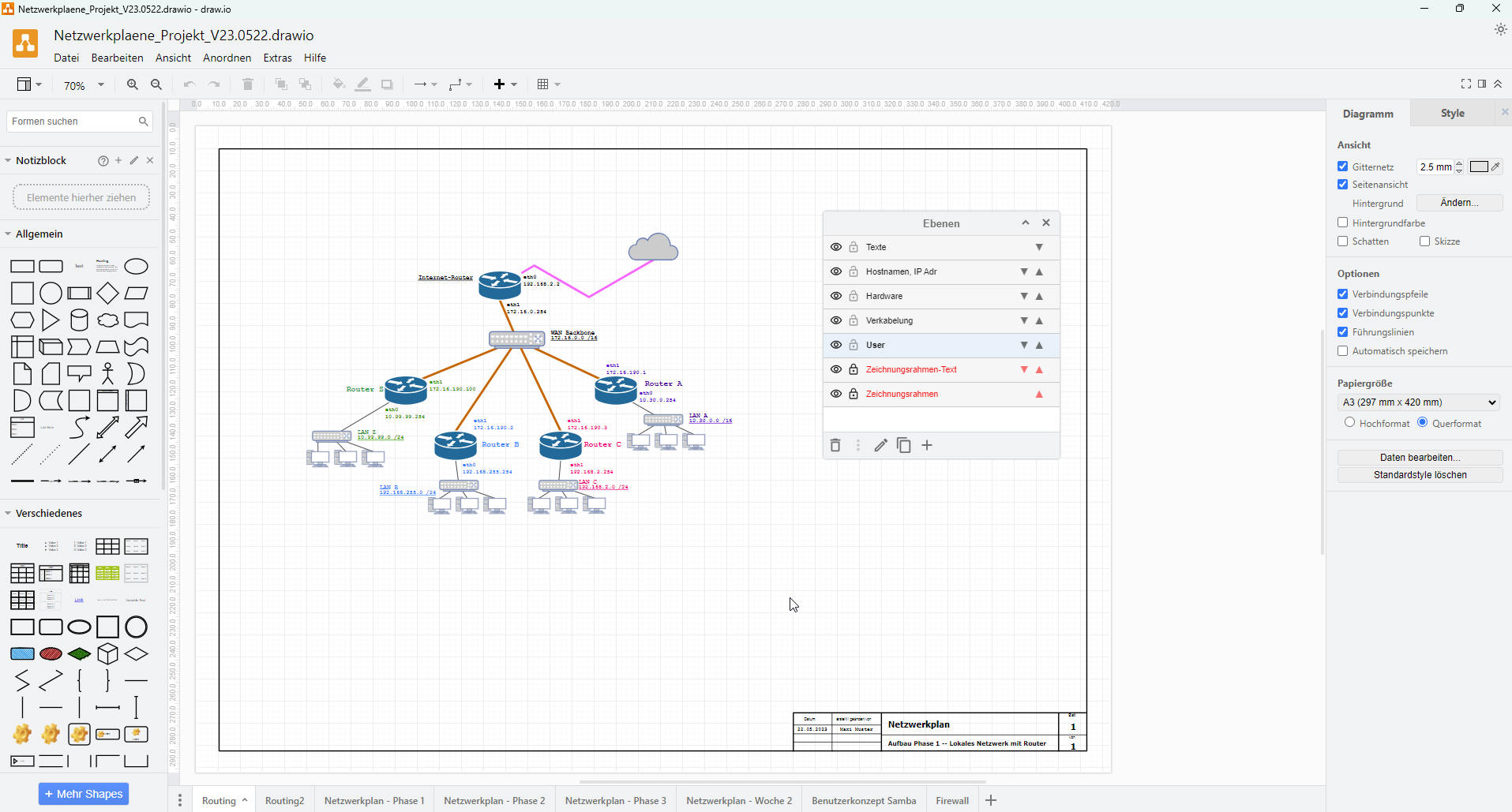Enable the Hintergrundfarbe checkbox
Viewport: 1512px width, 812px height.
[x=1342, y=223]
